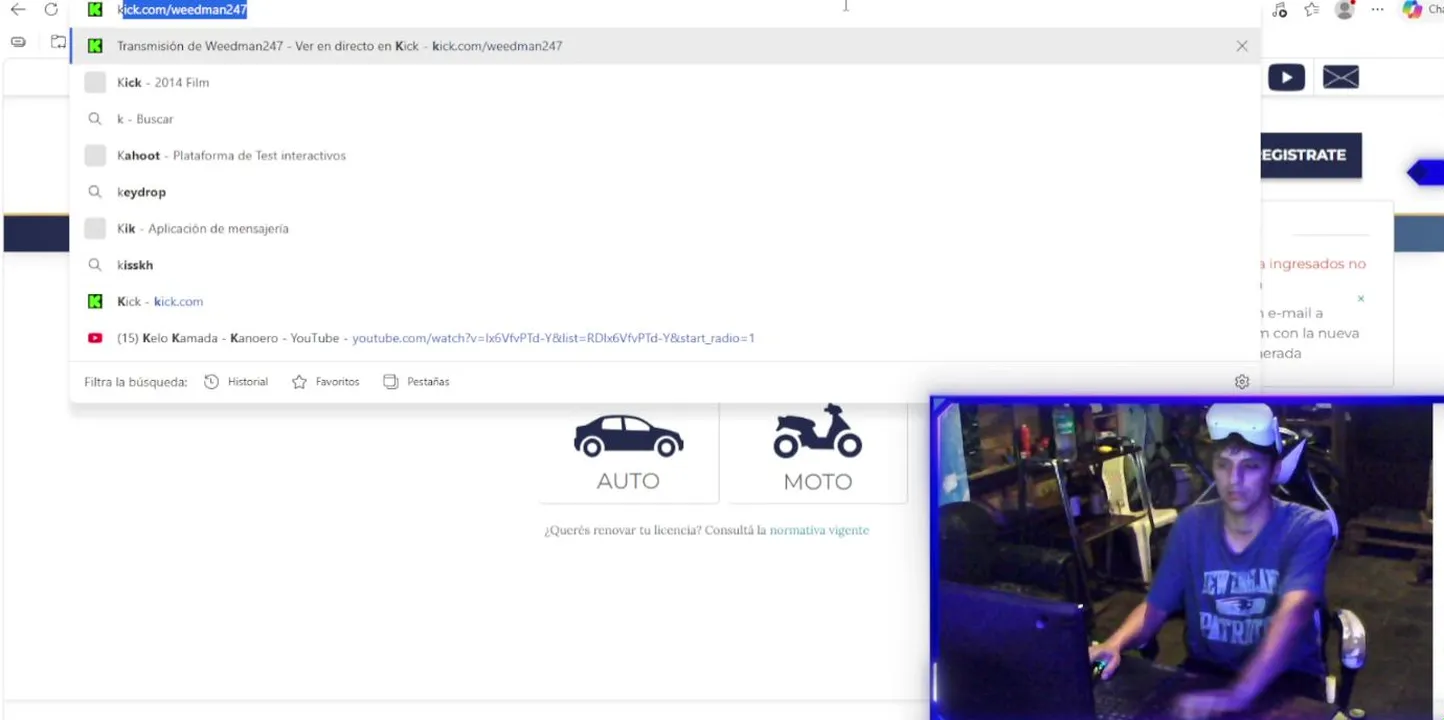Open suggestion settings gear icon
Image resolution: width=1444 pixels, height=720 pixels.
(1242, 382)
